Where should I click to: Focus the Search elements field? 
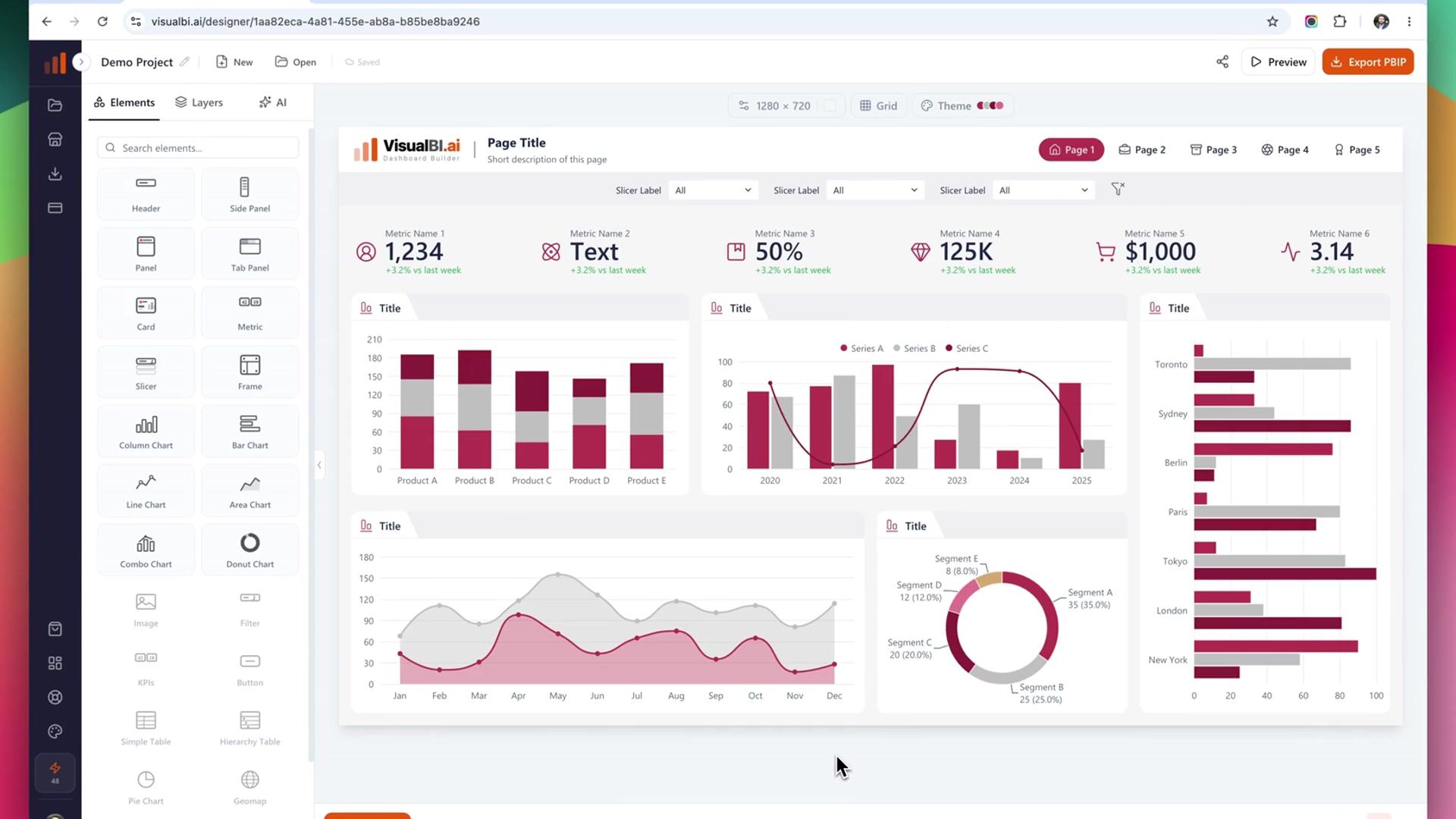[198, 148]
